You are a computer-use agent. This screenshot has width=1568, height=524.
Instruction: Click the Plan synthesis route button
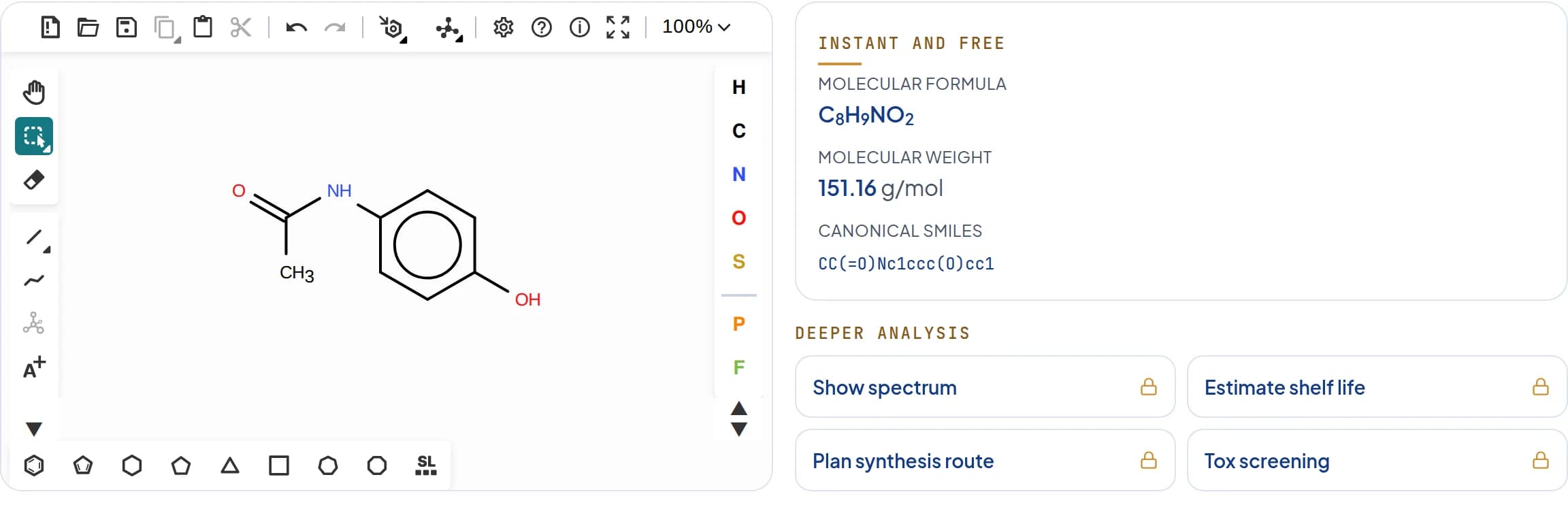coord(985,460)
